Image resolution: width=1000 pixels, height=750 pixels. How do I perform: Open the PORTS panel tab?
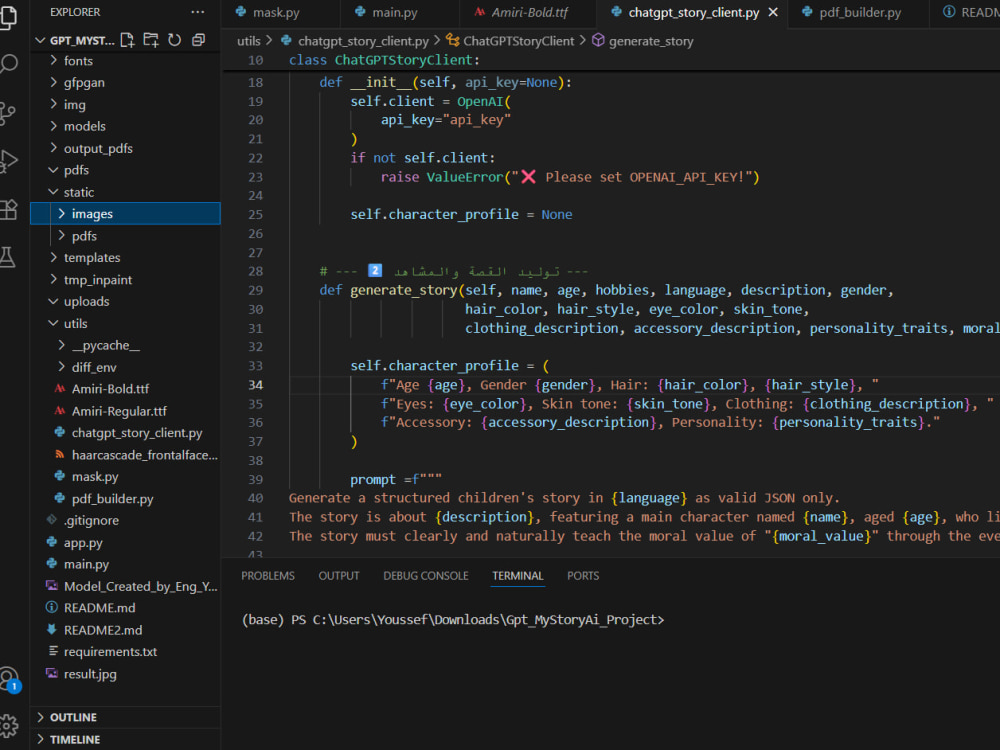[x=583, y=576]
